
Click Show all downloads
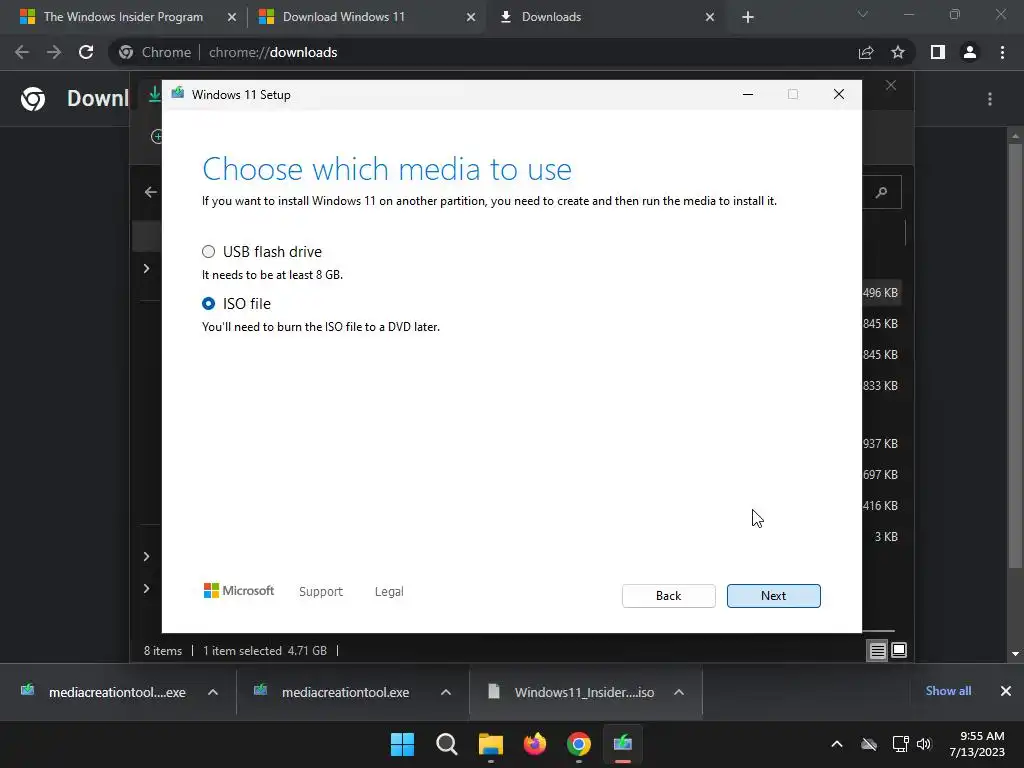[x=948, y=691]
